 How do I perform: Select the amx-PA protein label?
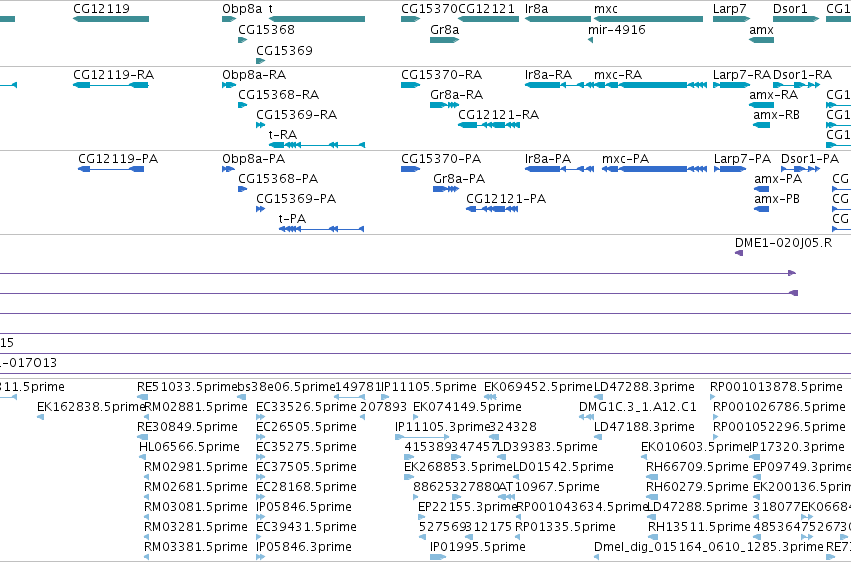point(778,178)
